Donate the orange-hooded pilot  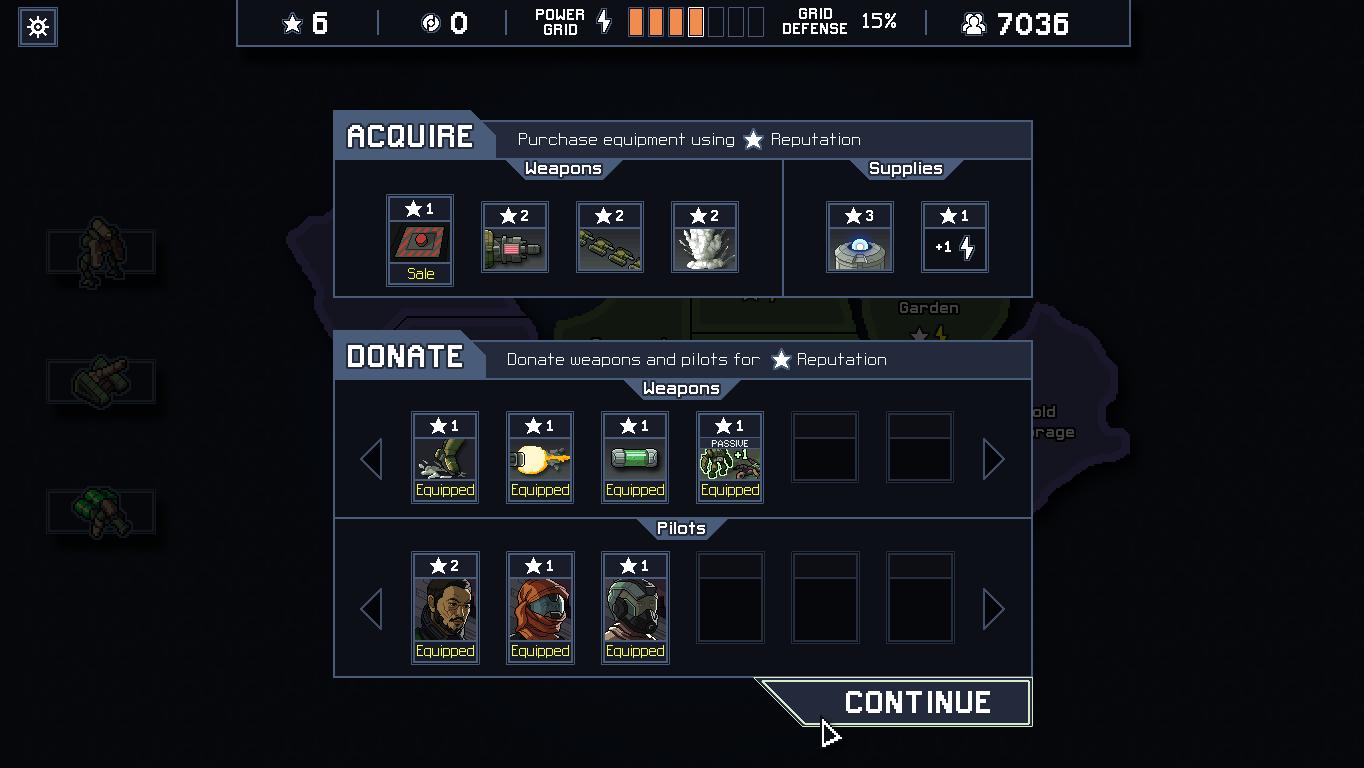[540, 607]
